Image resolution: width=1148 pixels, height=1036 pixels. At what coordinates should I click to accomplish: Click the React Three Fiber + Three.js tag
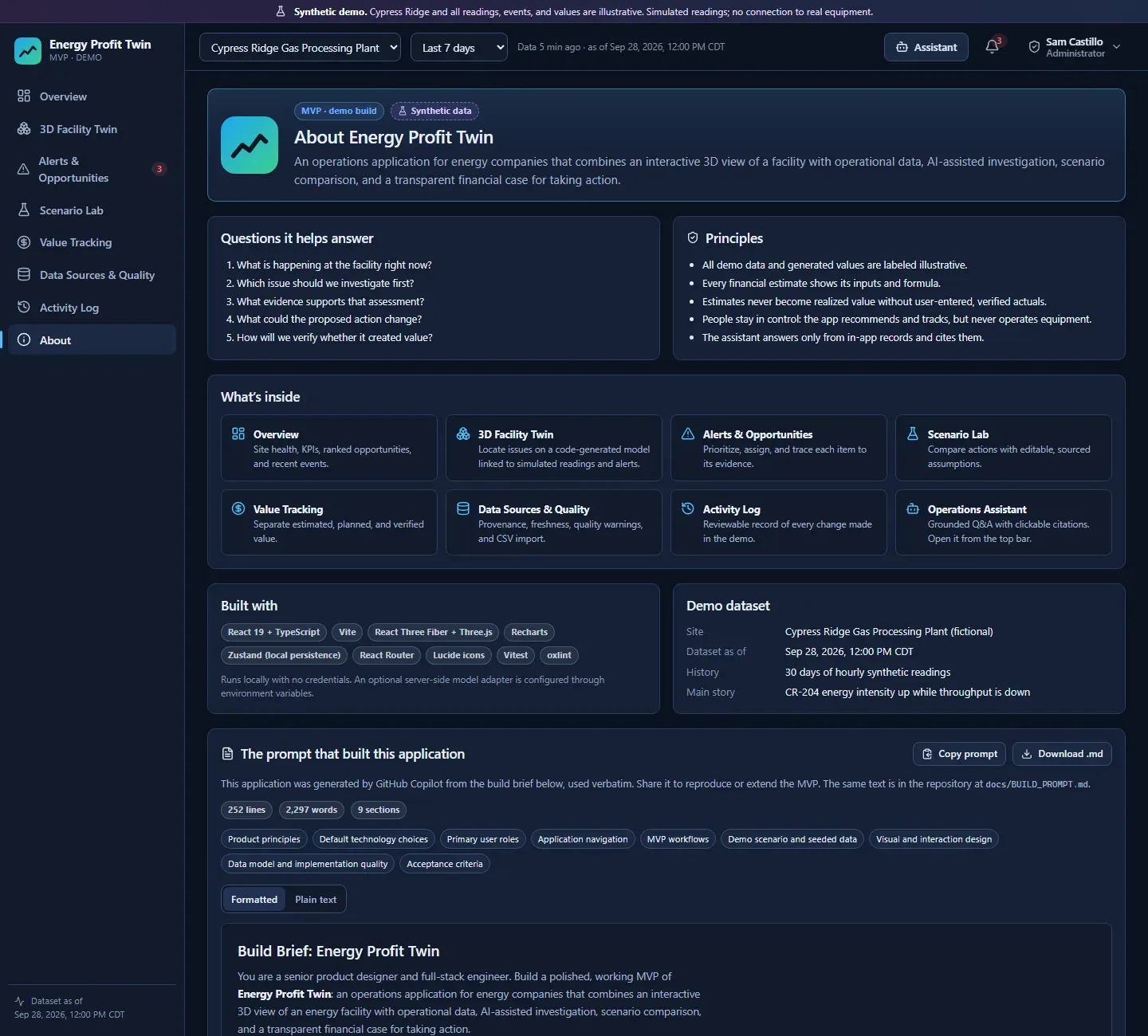pos(434,632)
